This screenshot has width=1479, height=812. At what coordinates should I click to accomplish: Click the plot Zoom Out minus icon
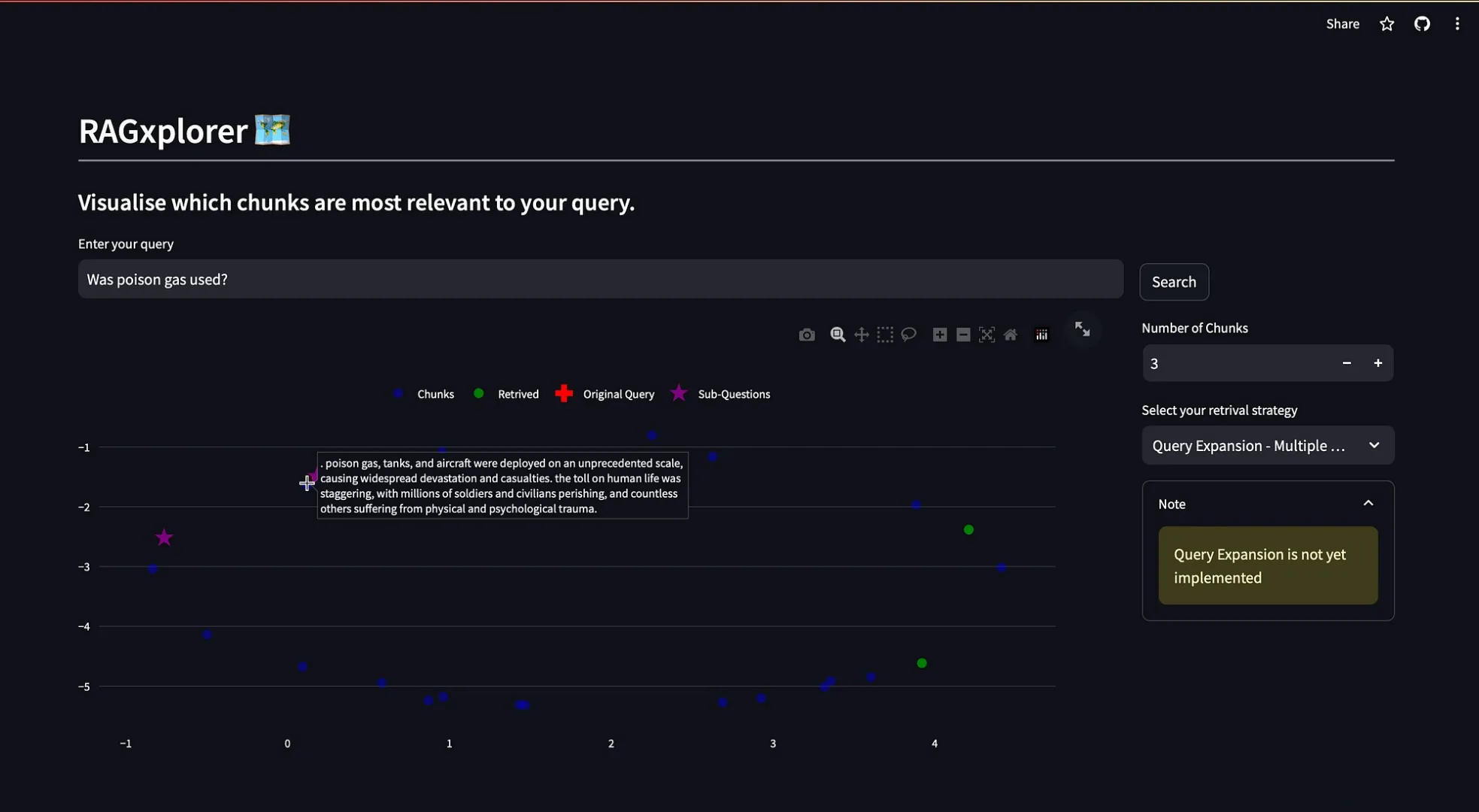pyautogui.click(x=963, y=335)
